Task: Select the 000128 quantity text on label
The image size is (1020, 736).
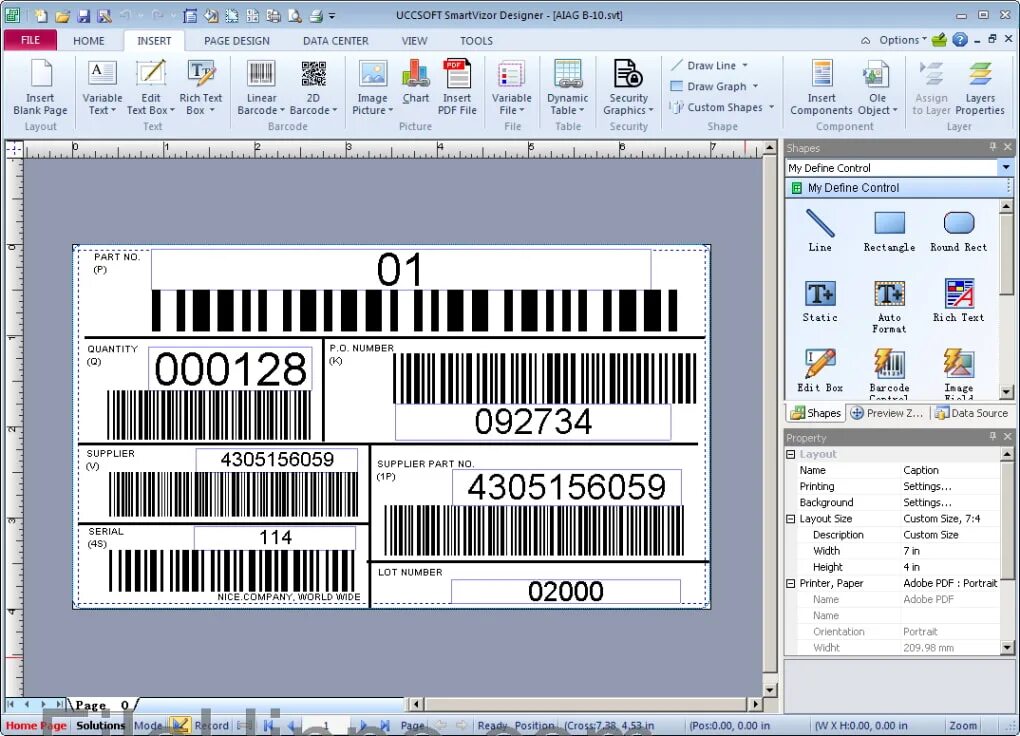Action: tap(230, 369)
